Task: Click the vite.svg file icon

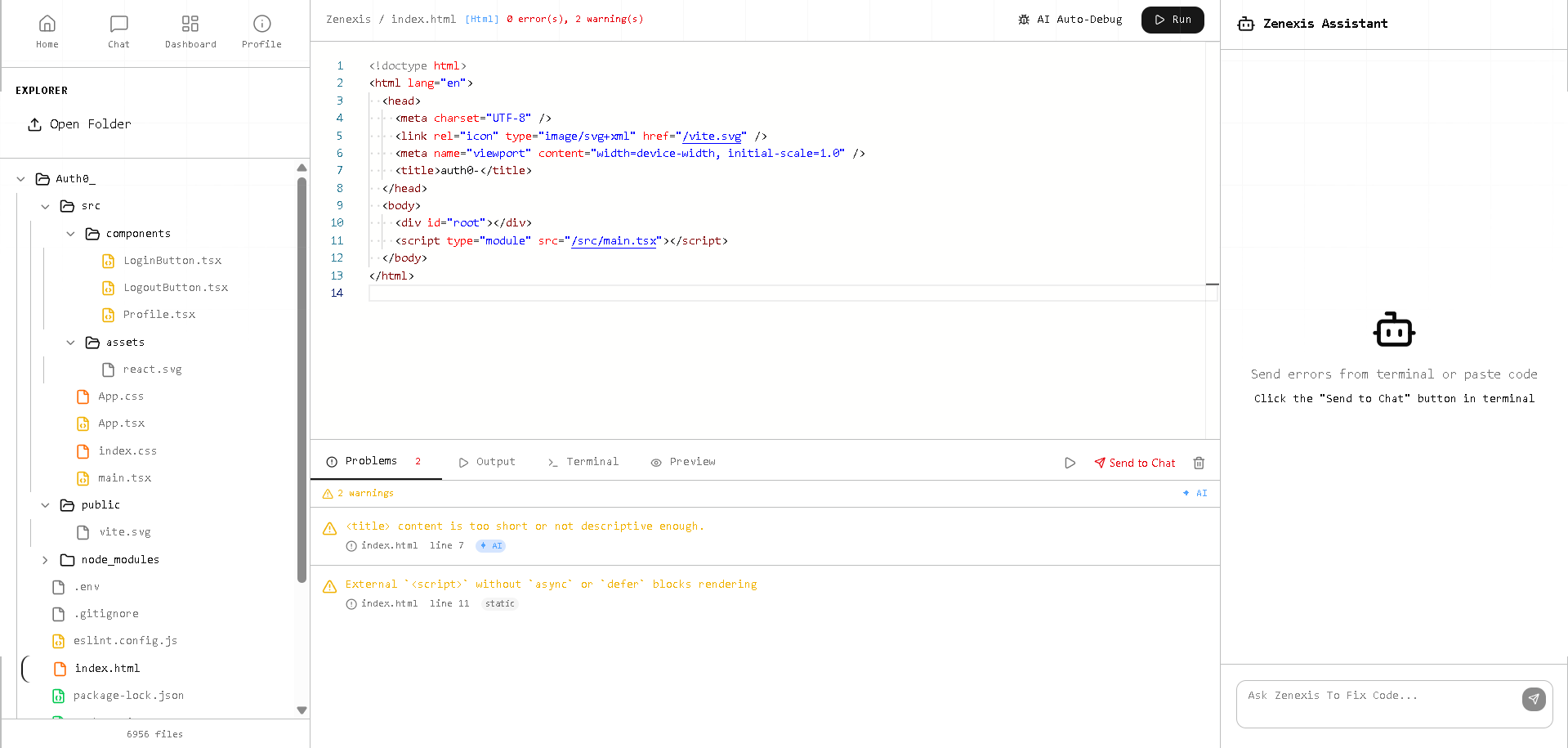Action: pos(83,532)
